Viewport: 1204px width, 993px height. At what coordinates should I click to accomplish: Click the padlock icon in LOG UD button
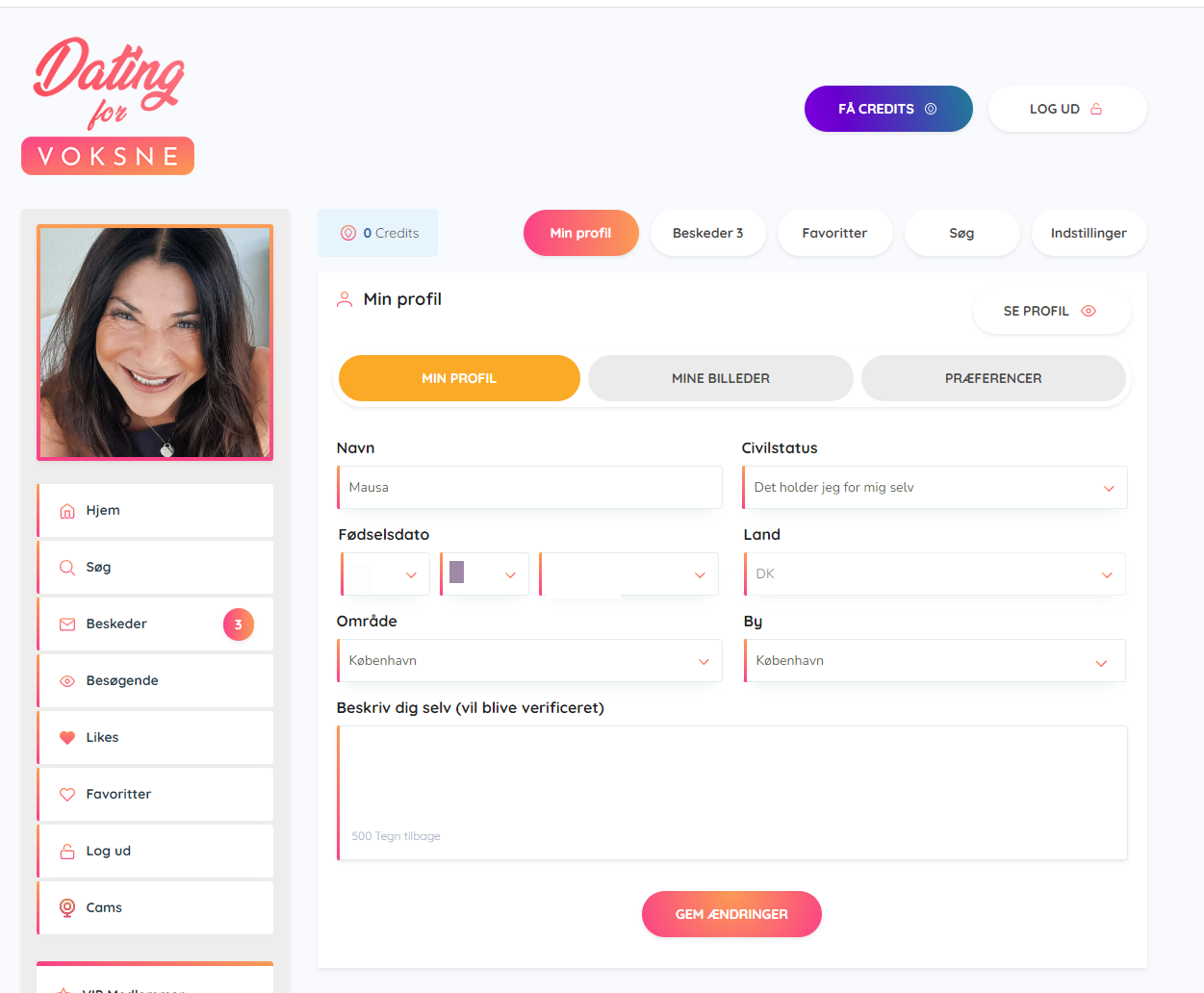point(1096,109)
